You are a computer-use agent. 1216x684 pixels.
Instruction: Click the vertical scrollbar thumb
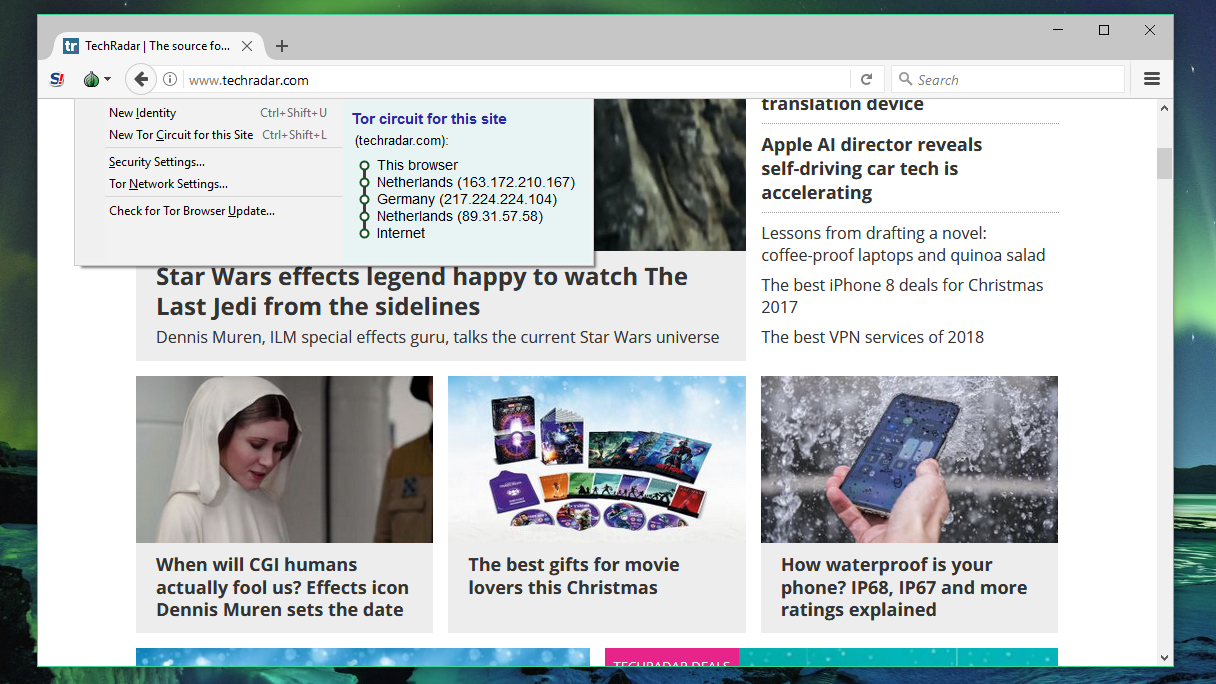coord(1164,163)
